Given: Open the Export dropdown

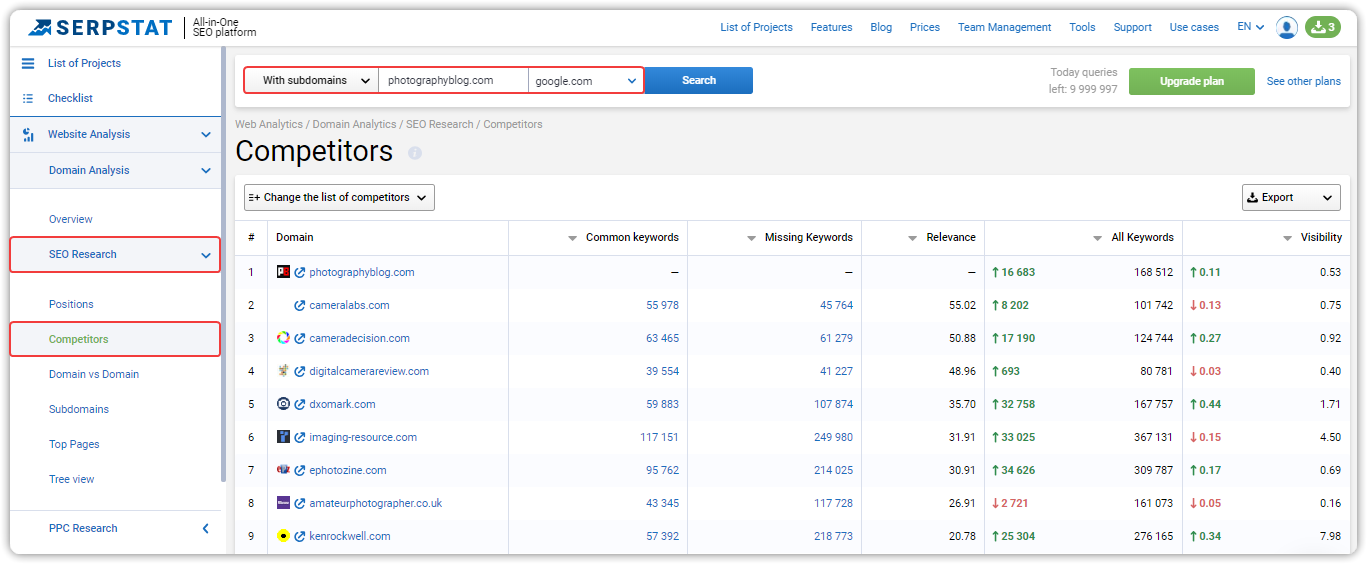Looking at the screenshot, I should point(1291,197).
